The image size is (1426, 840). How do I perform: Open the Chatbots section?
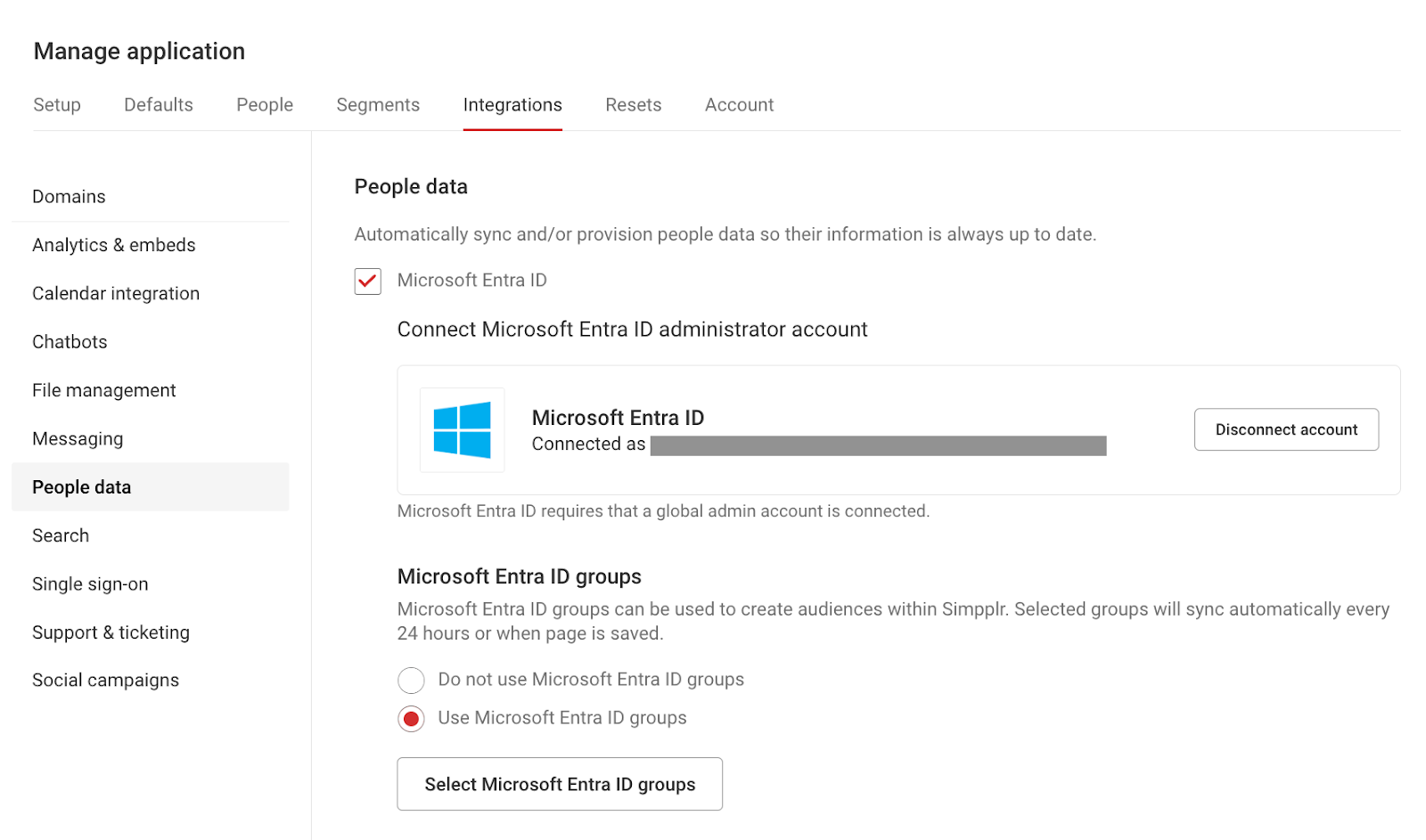(151, 342)
